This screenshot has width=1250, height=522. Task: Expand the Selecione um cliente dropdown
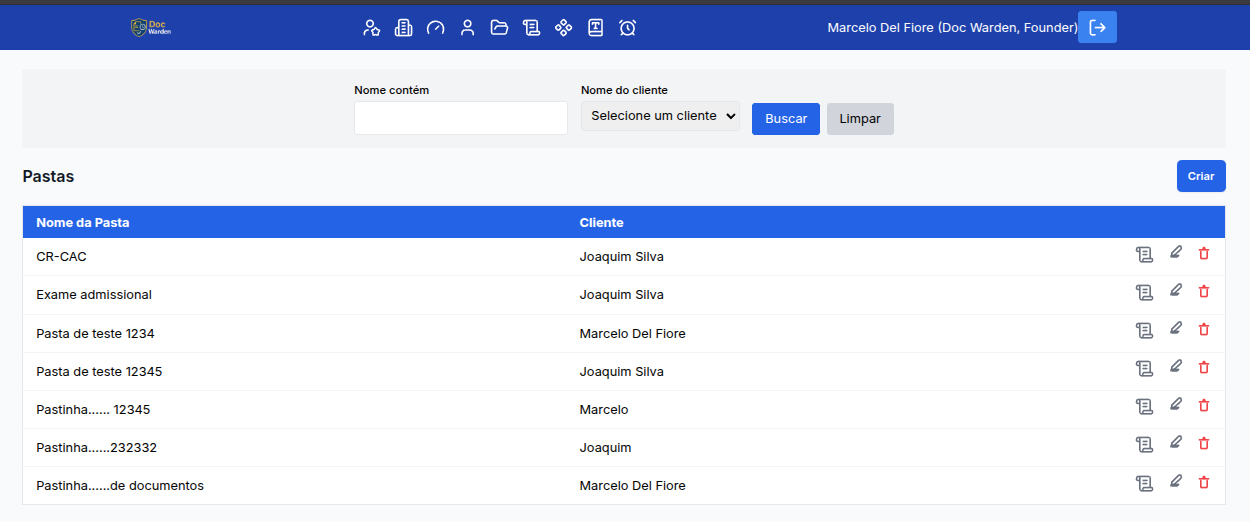pos(660,116)
